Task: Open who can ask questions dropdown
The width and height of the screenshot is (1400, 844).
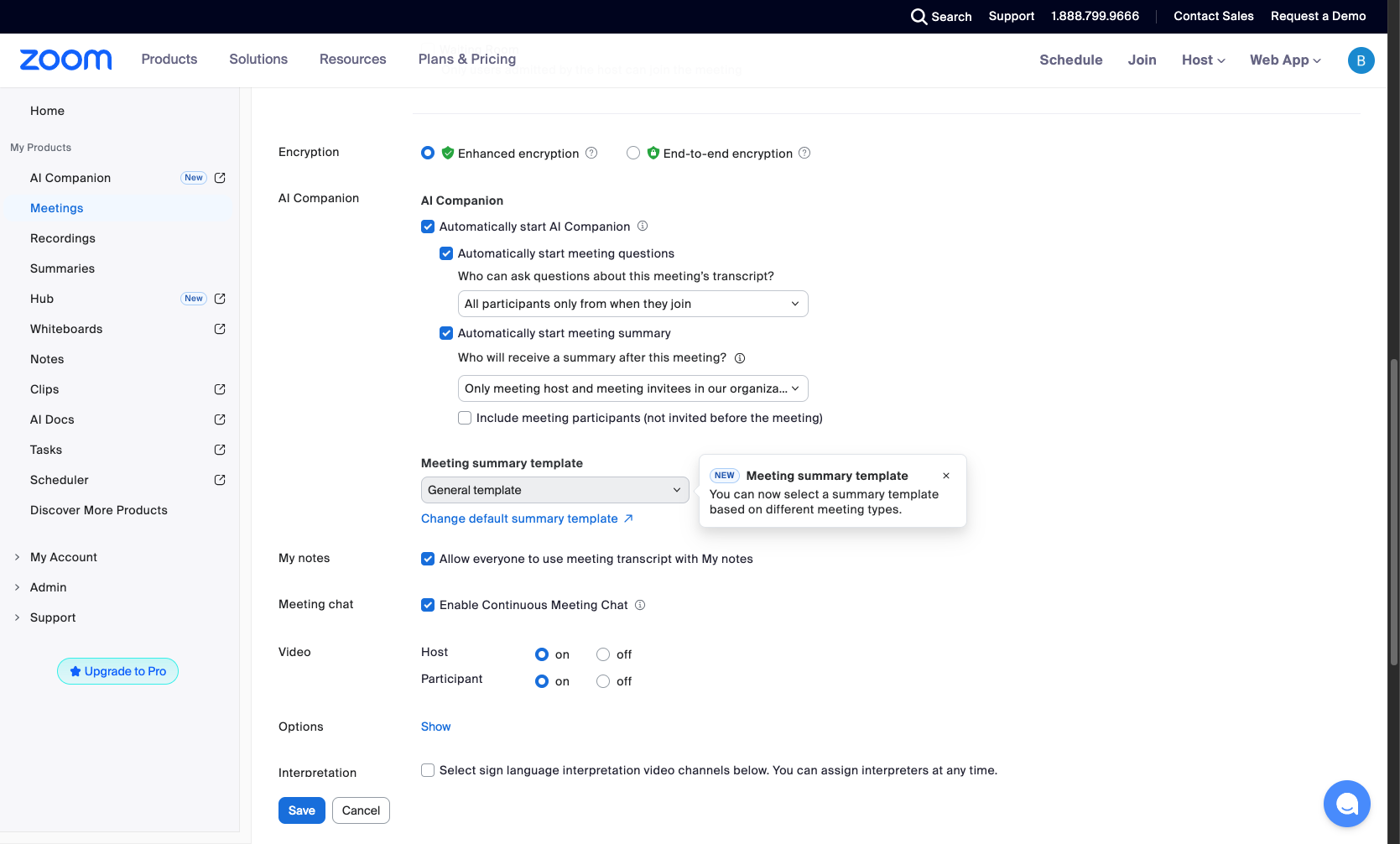Action: [x=632, y=304]
